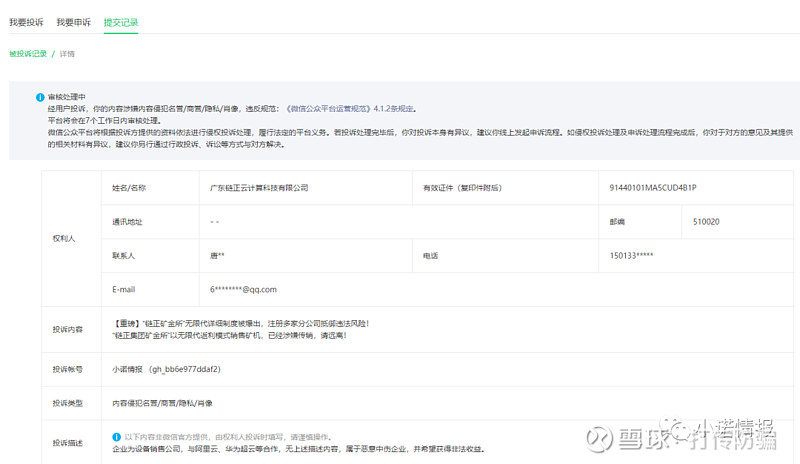The width and height of the screenshot is (800, 464).
Task: Click the info icon in 投诉描述 row
Action: pyautogui.click(x=116, y=437)
